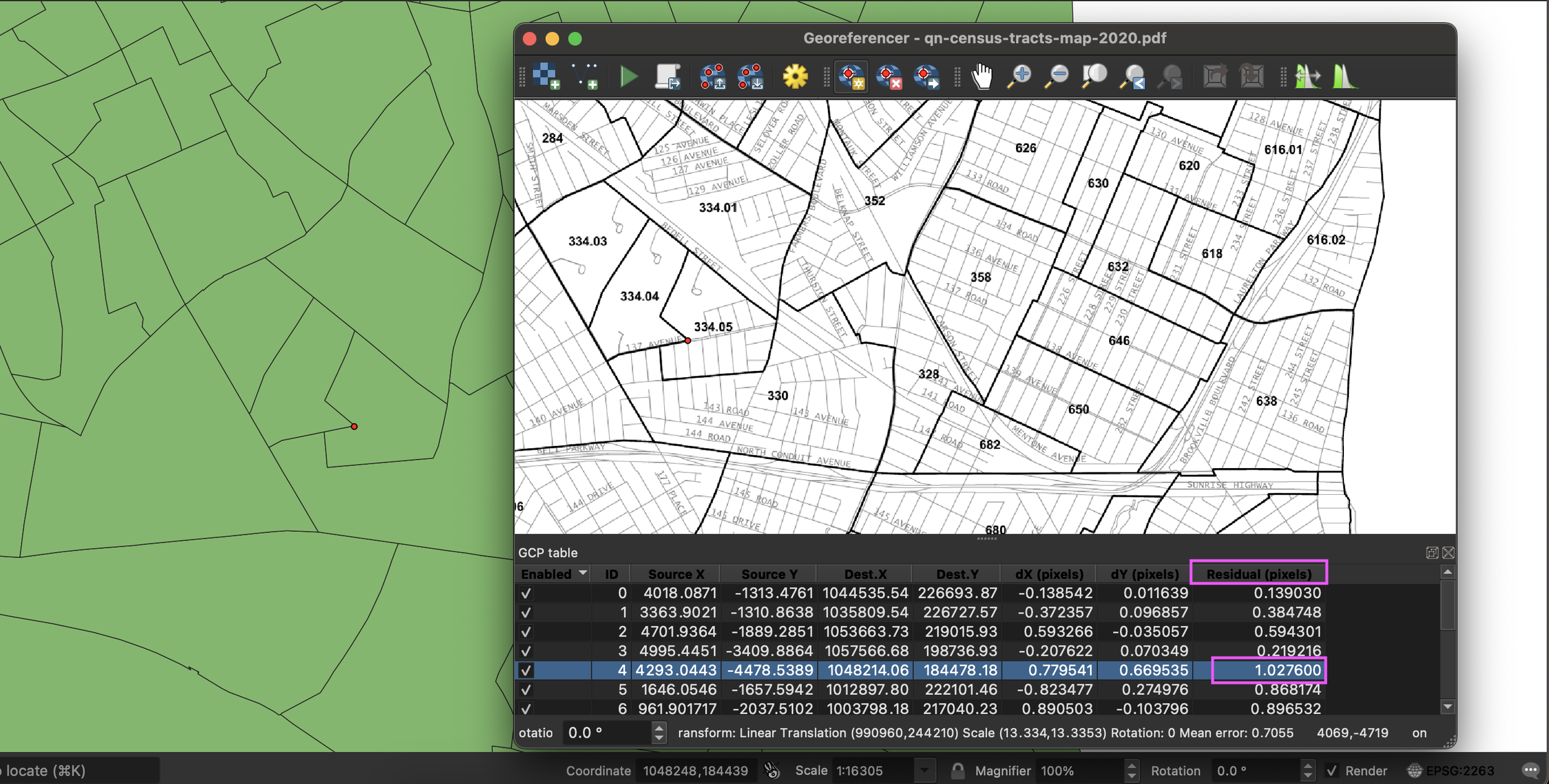Click Residual (pixels) column header

1258,574
